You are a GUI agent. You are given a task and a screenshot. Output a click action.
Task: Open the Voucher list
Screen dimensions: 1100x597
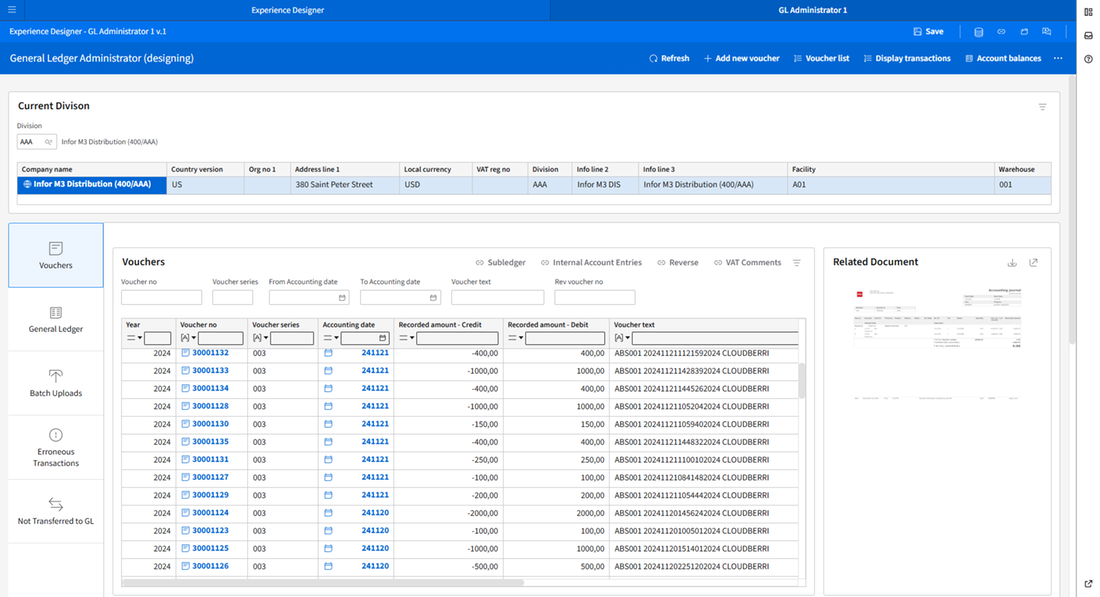coord(821,58)
